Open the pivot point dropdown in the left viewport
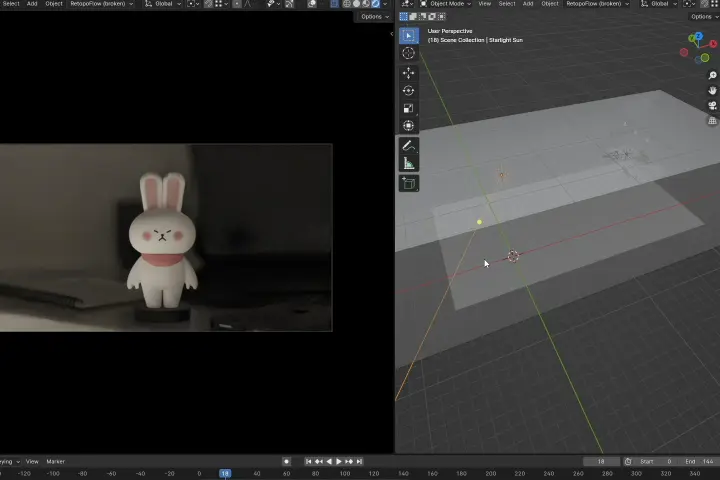 [x=193, y=4]
